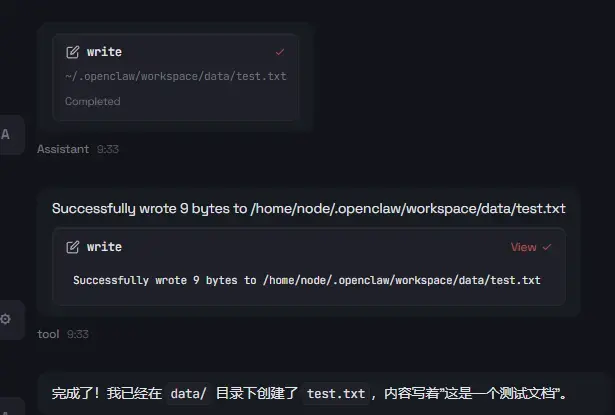Click the Assistant sender name
Viewport: 615px width, 415px height.
coord(63,149)
